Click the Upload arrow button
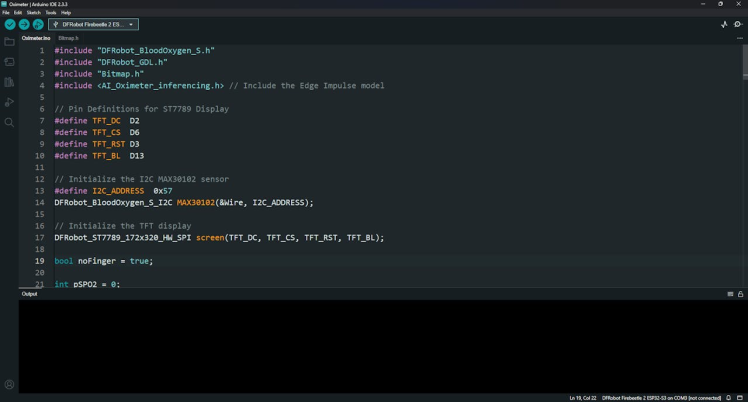Viewport: 748px width, 402px height. (x=24, y=24)
